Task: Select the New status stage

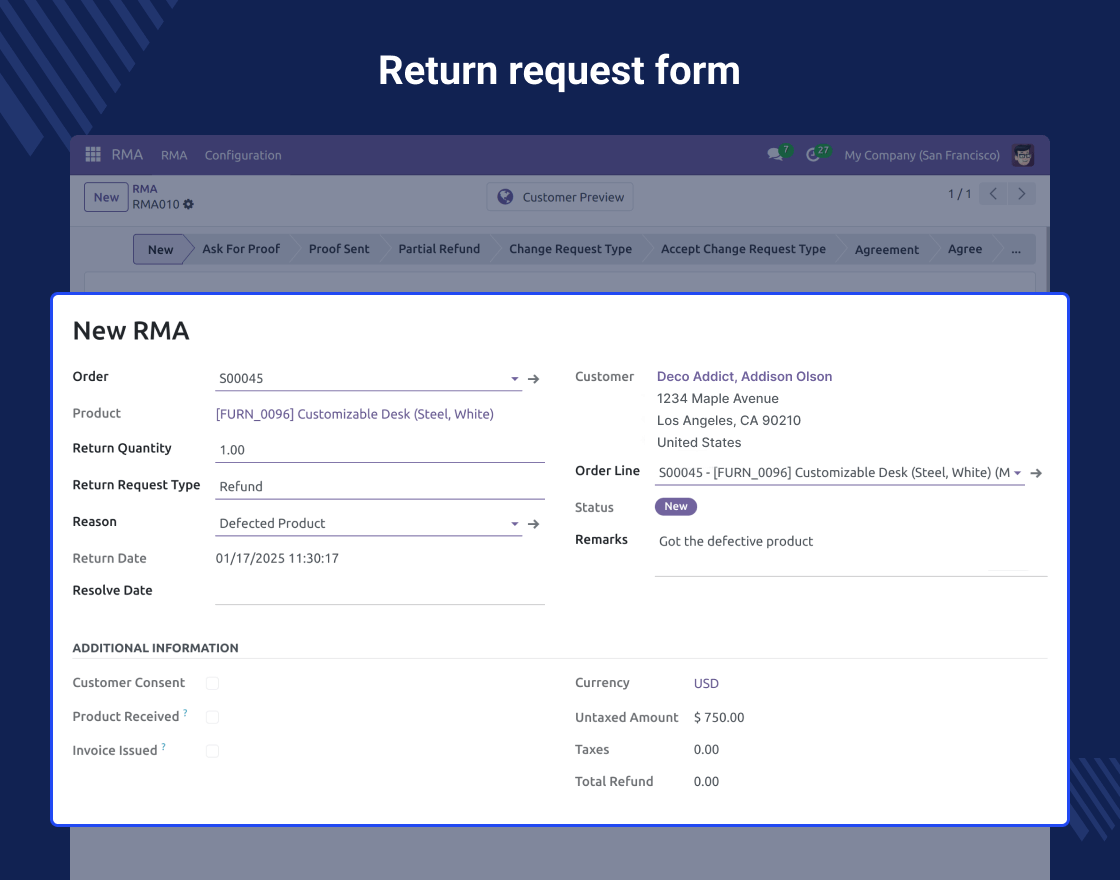Action: coord(161,249)
